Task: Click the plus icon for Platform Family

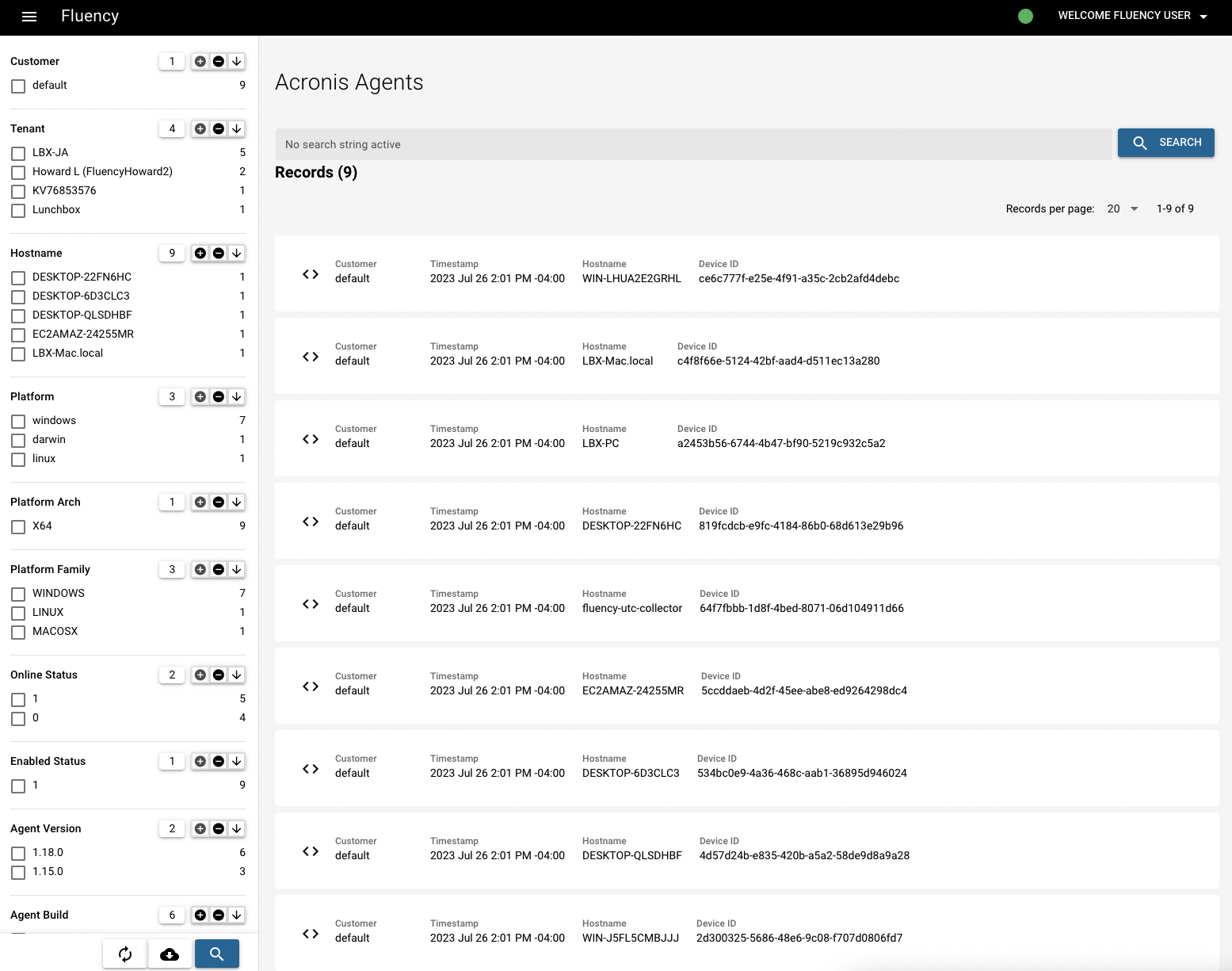Action: (200, 569)
